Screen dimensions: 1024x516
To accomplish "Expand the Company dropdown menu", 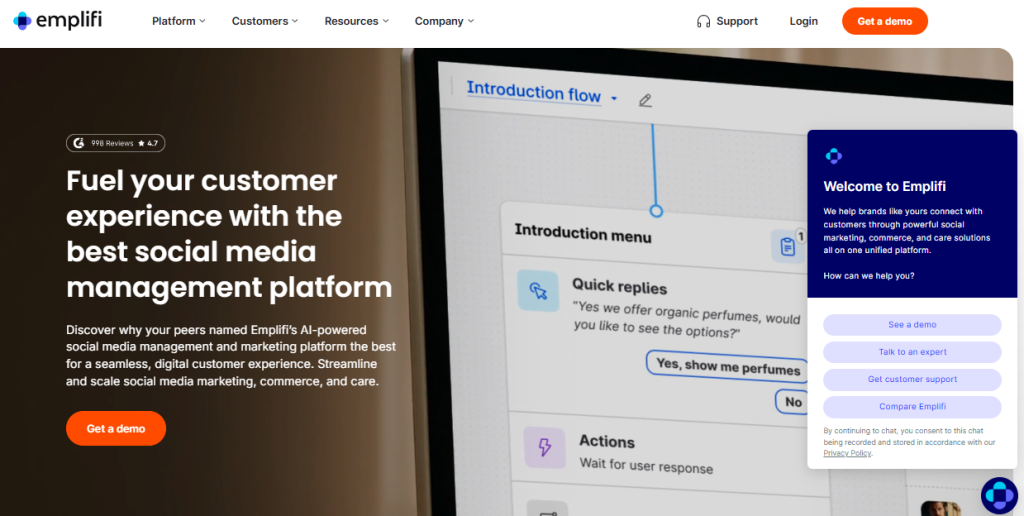I will click(444, 21).
